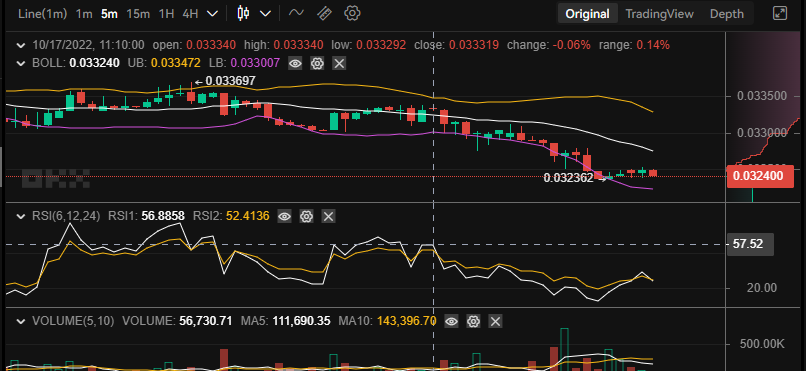Click the MA5 value 111,690.35
This screenshot has height=371, width=806.
tap(301, 322)
